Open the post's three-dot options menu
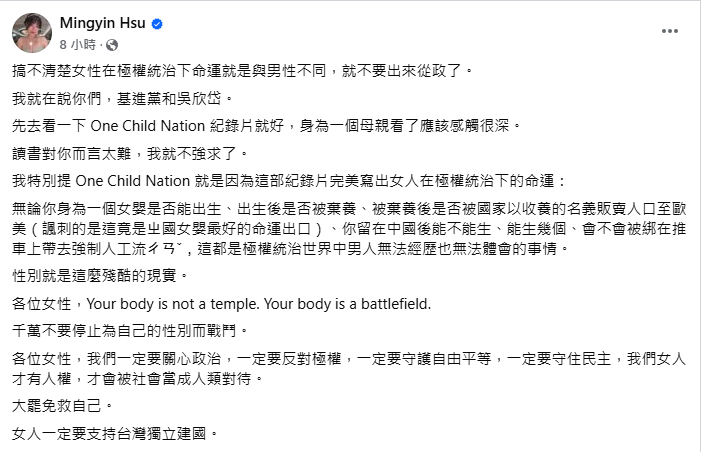This screenshot has width=701, height=452. click(670, 31)
